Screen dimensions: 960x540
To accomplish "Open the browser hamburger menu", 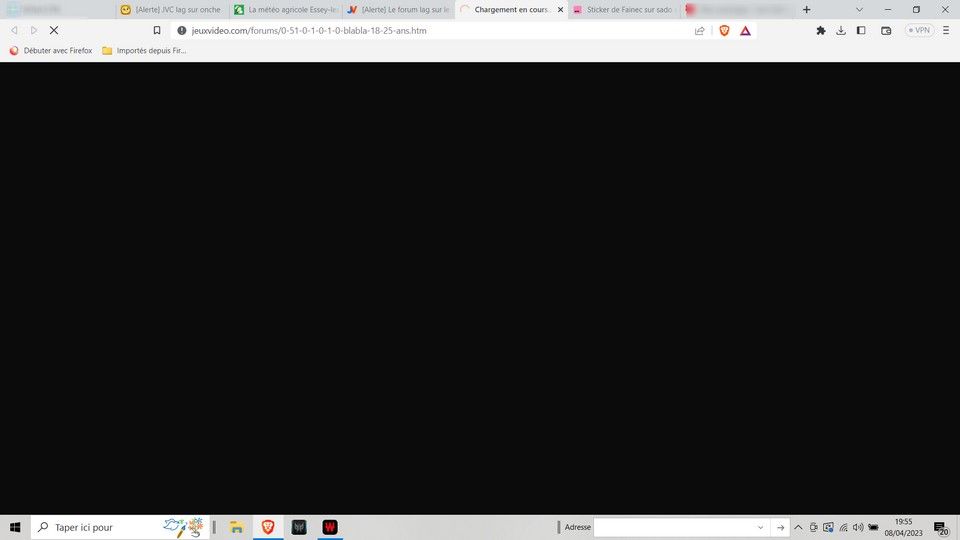I will pos(946,30).
